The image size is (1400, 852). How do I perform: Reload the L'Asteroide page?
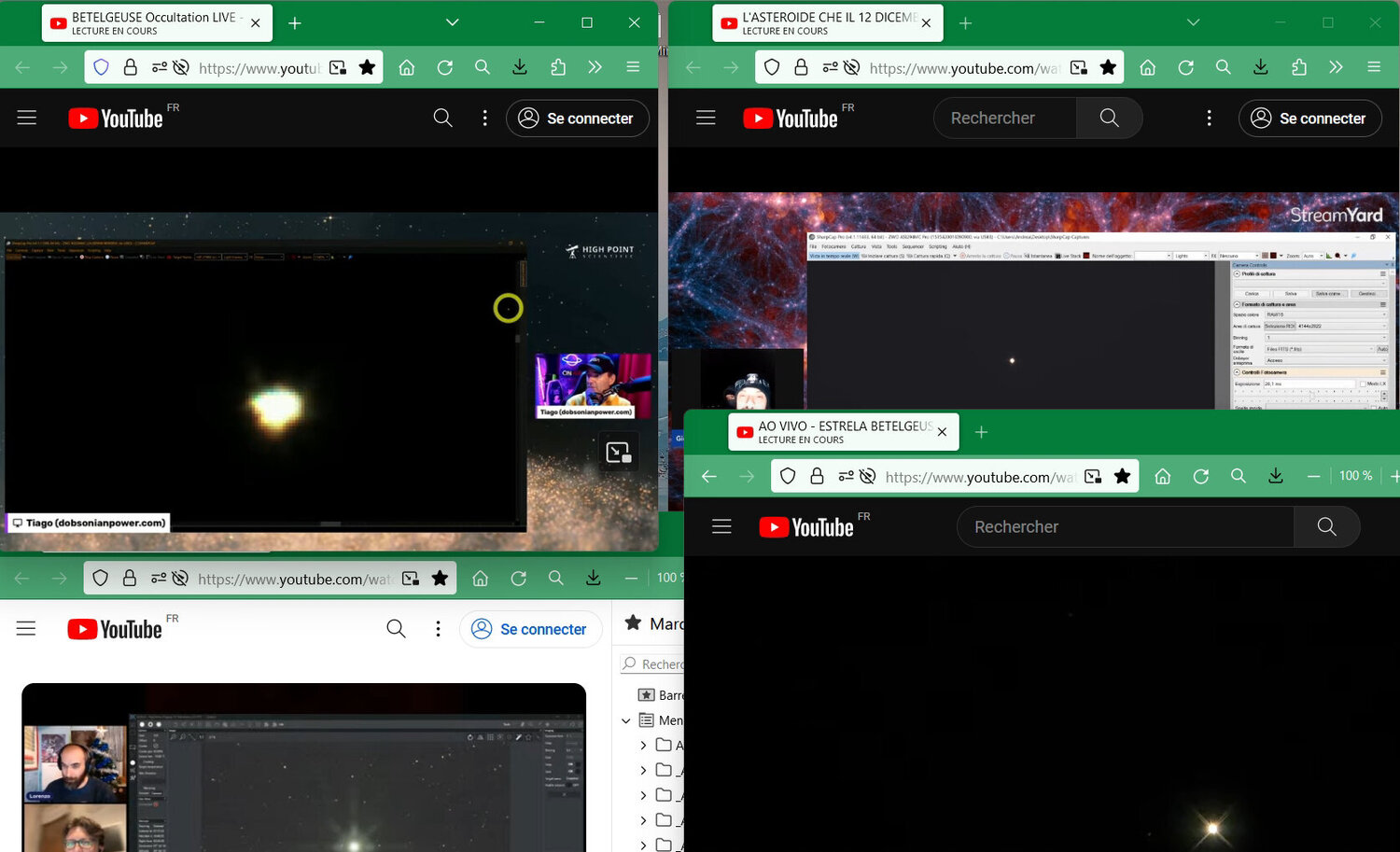[x=1186, y=67]
